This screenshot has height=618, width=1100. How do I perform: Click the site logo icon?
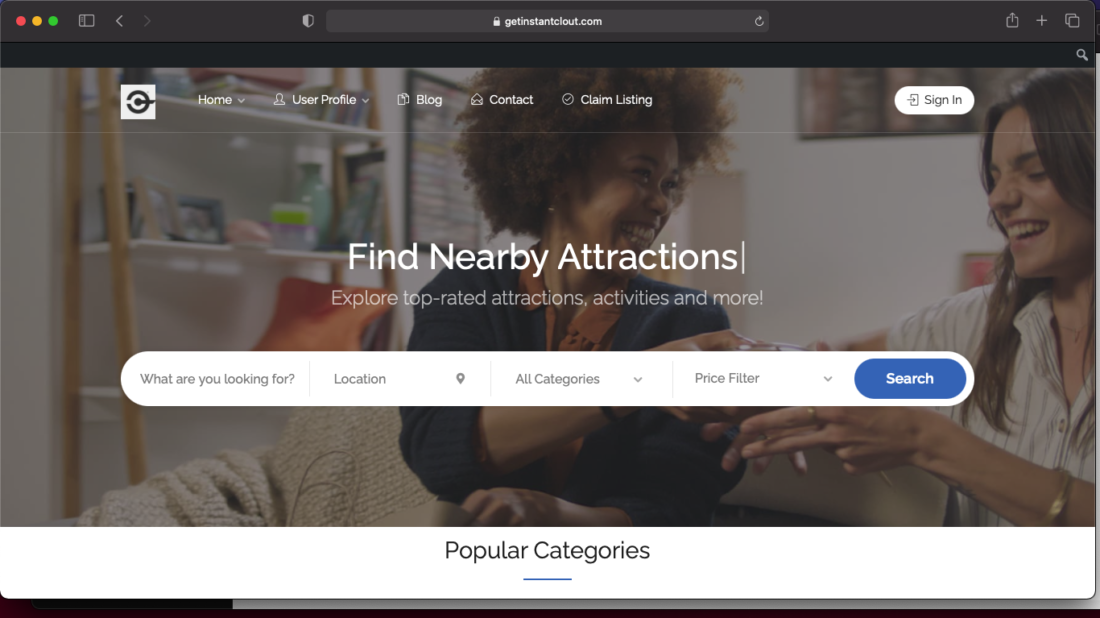(138, 102)
